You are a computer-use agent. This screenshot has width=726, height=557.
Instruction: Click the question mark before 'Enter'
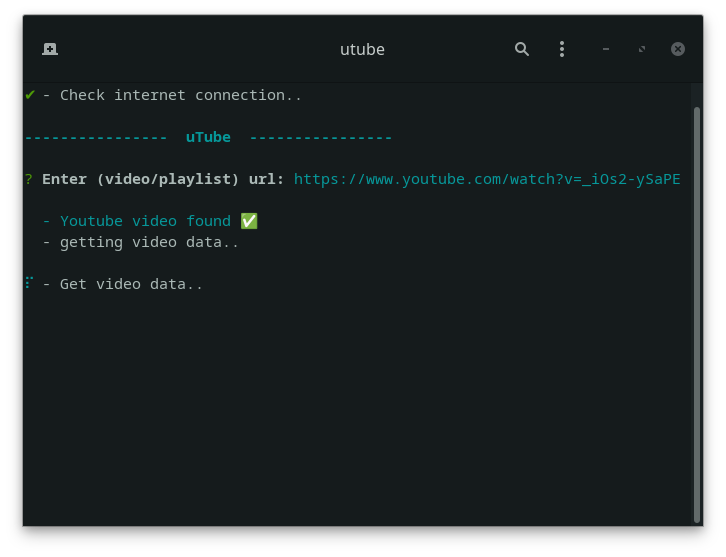point(29,179)
